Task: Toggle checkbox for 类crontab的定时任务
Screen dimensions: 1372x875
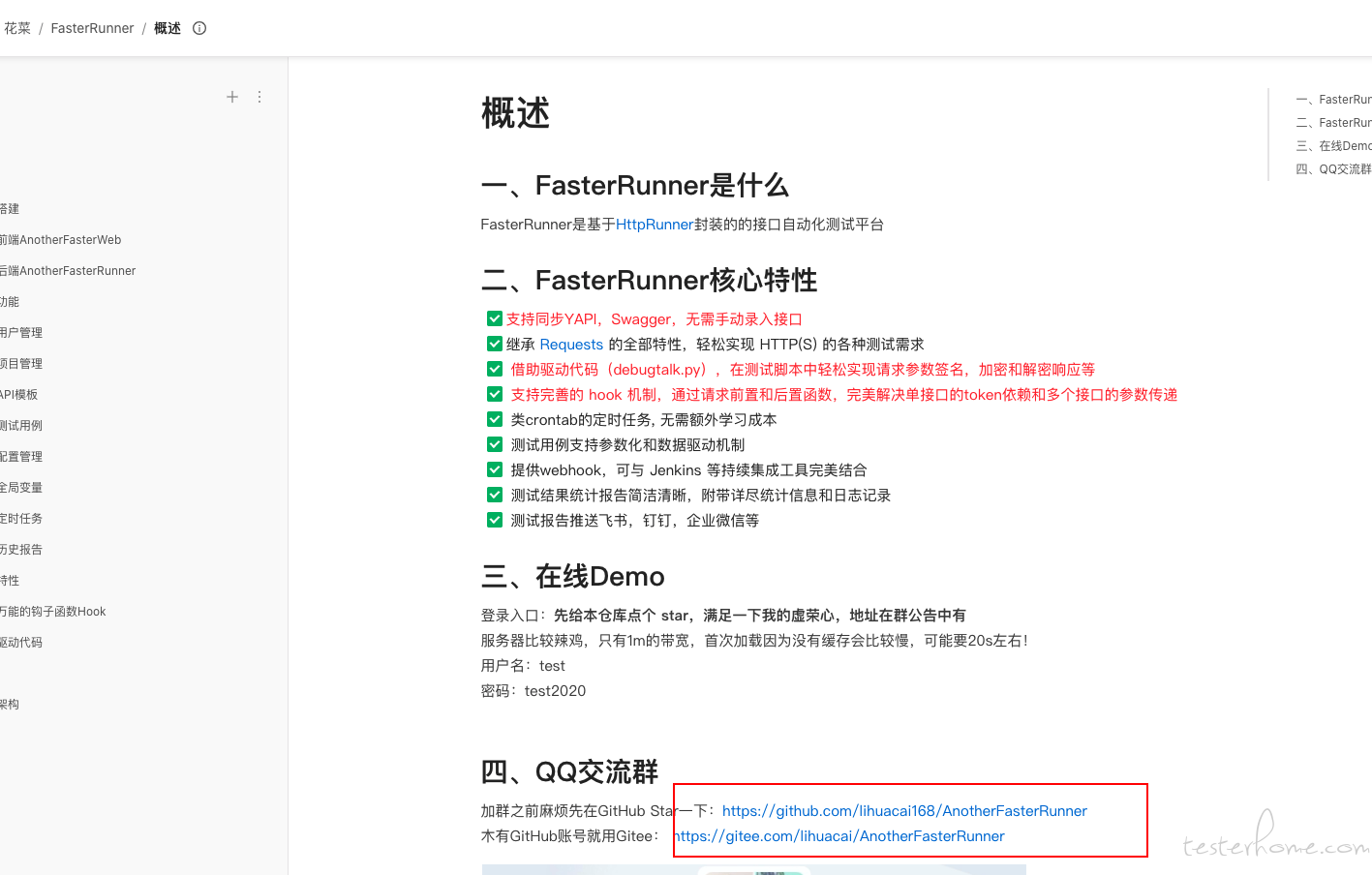Action: pyautogui.click(x=494, y=419)
